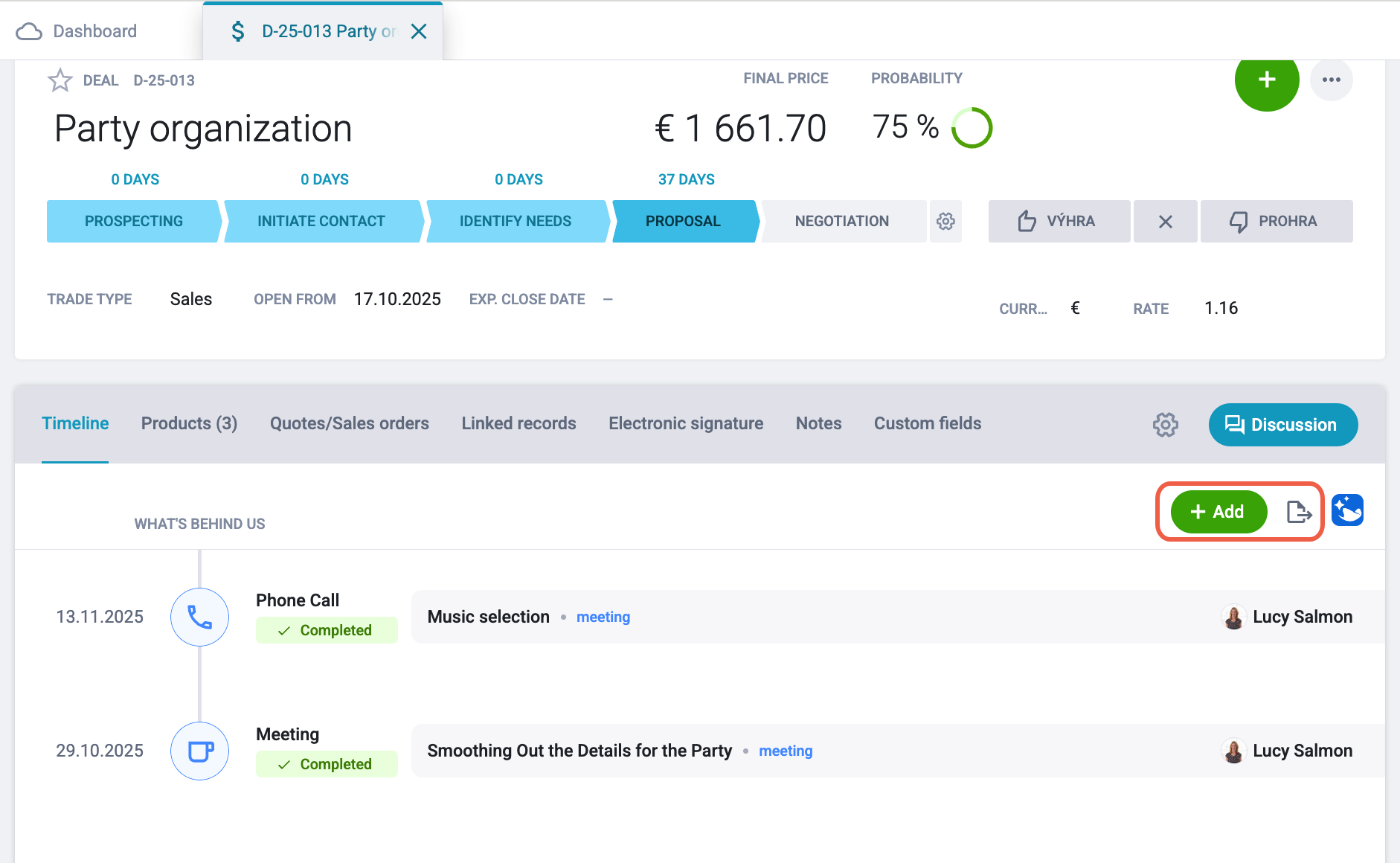Click meeting tag next to Music selection

pos(603,617)
